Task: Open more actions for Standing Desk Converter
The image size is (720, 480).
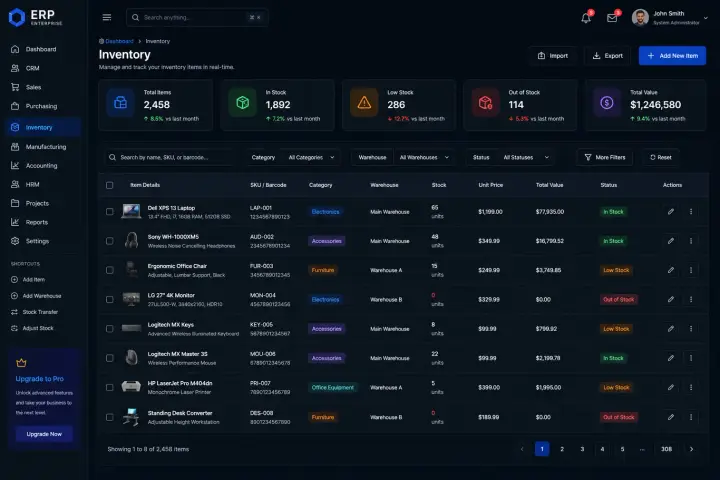Action: click(x=691, y=417)
